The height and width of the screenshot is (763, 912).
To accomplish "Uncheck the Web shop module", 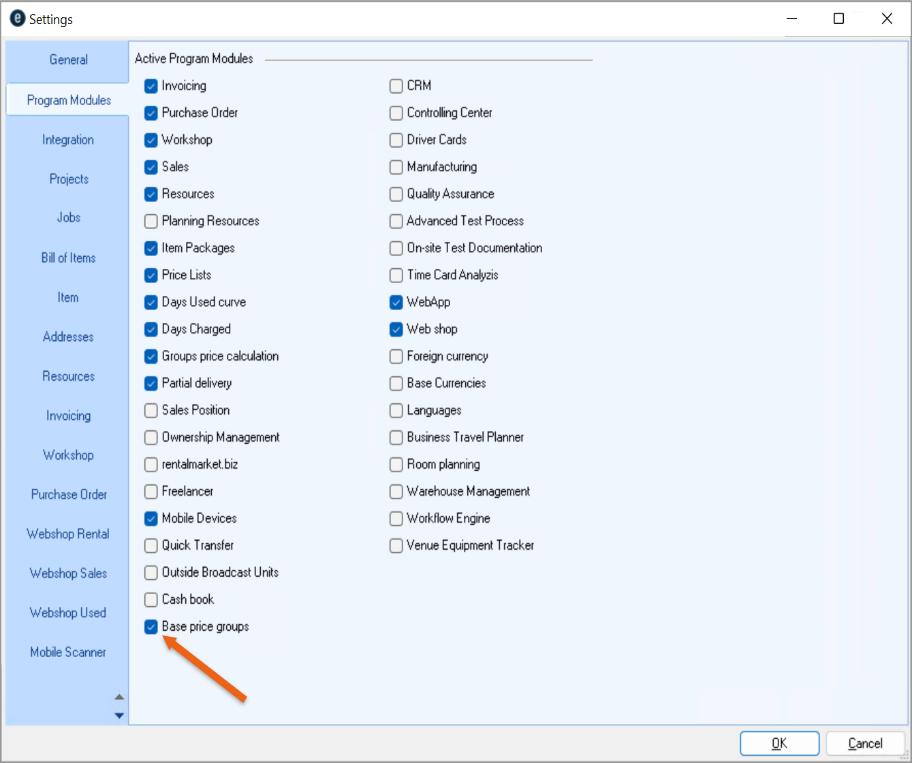I will 396,329.
